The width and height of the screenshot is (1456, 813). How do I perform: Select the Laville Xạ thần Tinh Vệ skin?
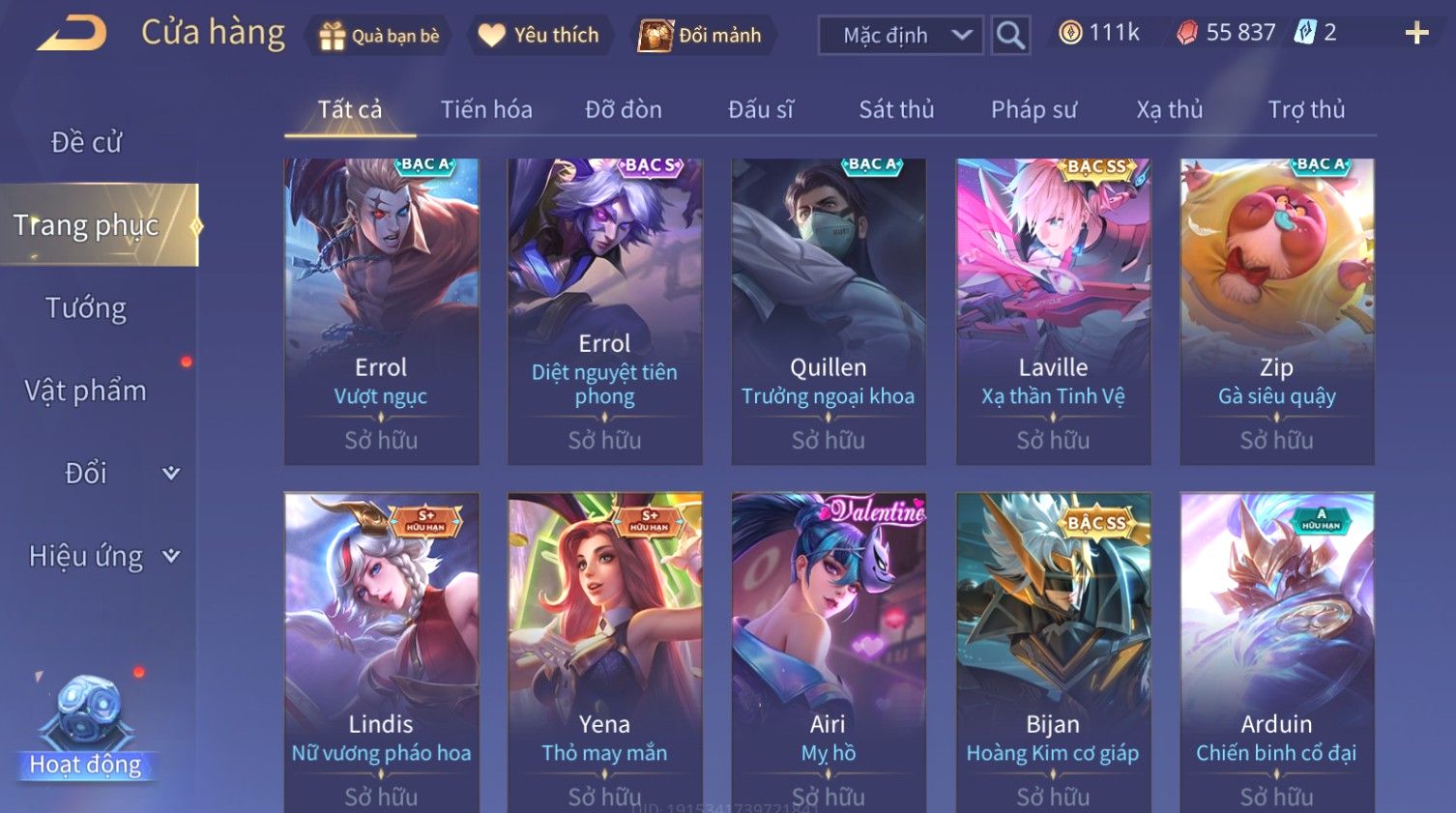click(x=1053, y=311)
